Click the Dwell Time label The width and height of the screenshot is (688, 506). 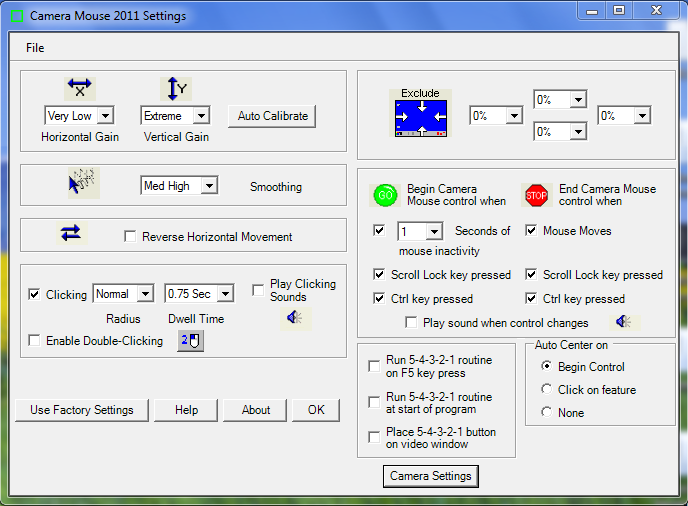[196, 319]
